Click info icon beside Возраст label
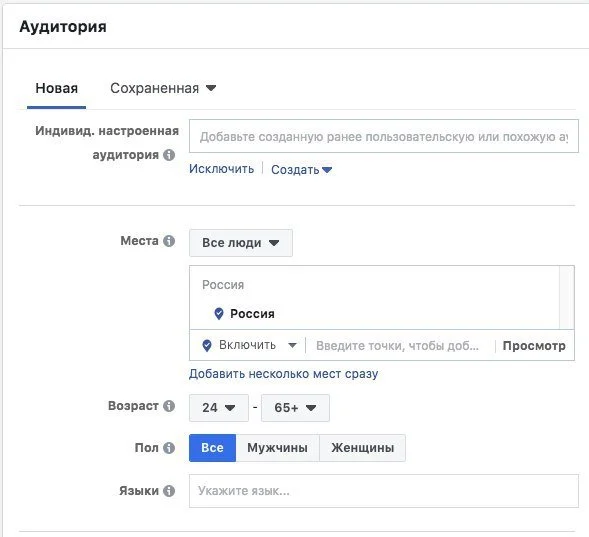Viewport: 589px width, 537px height. (x=169, y=406)
